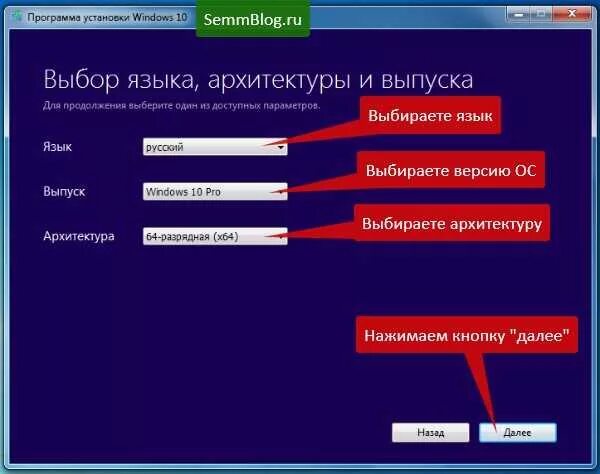
Task: Open the Выпуск dropdown showing Windows 10 Pro
Action: (x=215, y=192)
